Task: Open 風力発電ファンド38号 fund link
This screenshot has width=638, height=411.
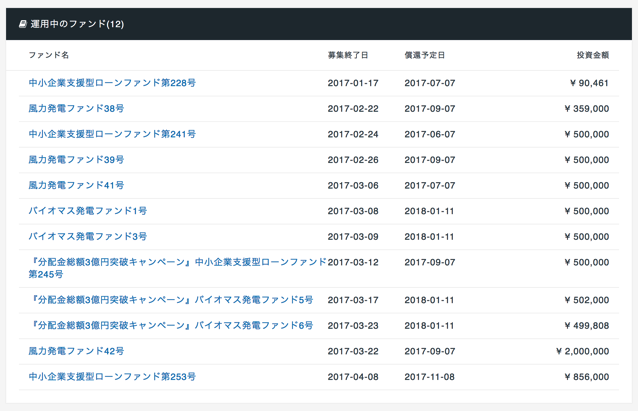Action: [x=76, y=109]
